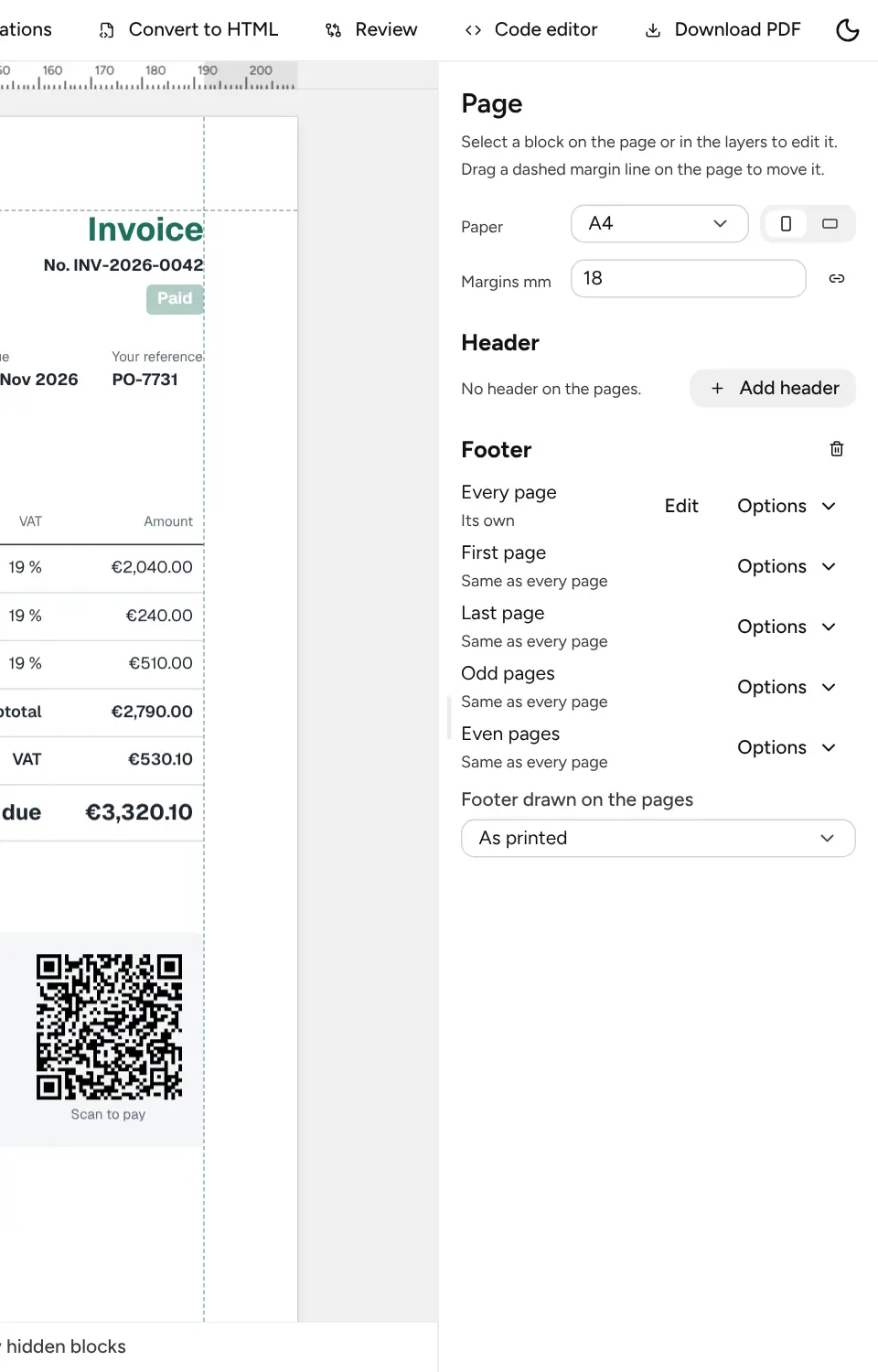
Task: Click the VAT column header
Action: [x=30, y=522]
